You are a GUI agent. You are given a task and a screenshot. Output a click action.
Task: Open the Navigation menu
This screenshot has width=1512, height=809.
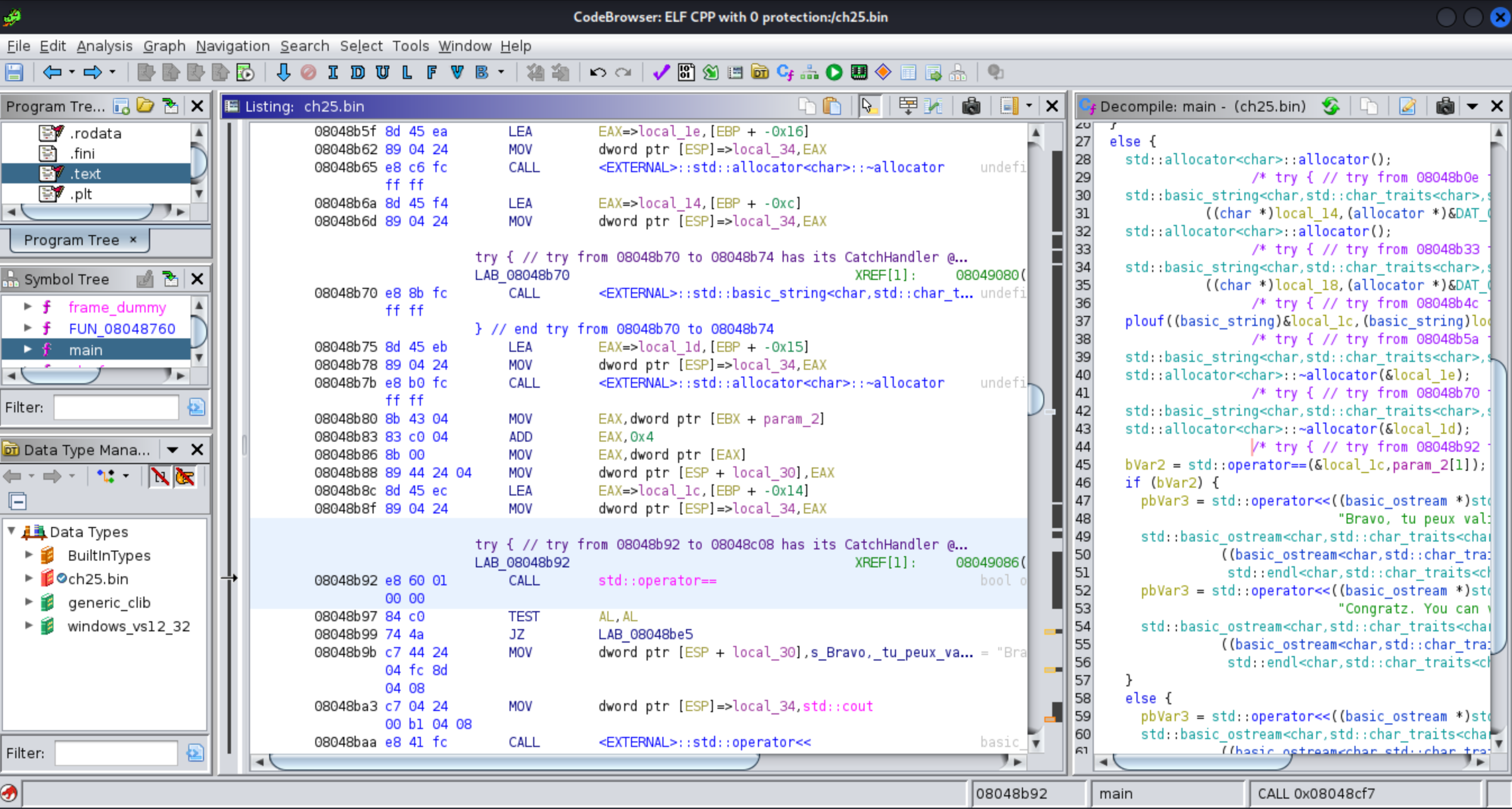232,46
